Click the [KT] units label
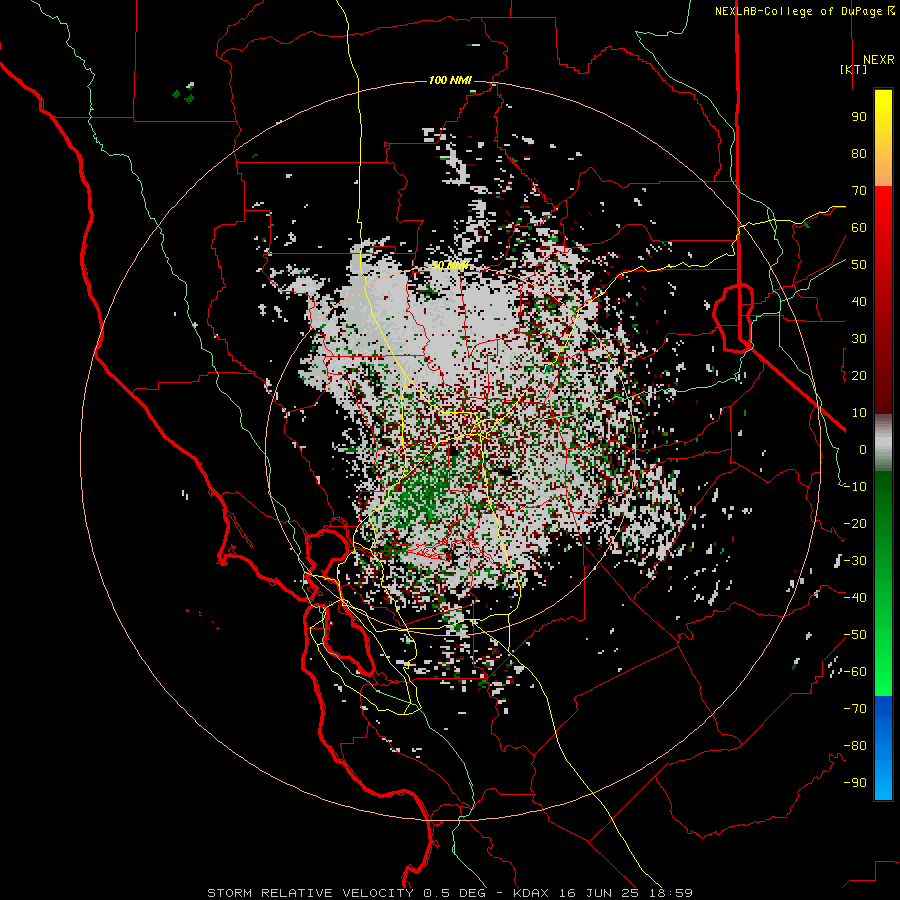Screen dimensions: 900x900 (x=853, y=69)
